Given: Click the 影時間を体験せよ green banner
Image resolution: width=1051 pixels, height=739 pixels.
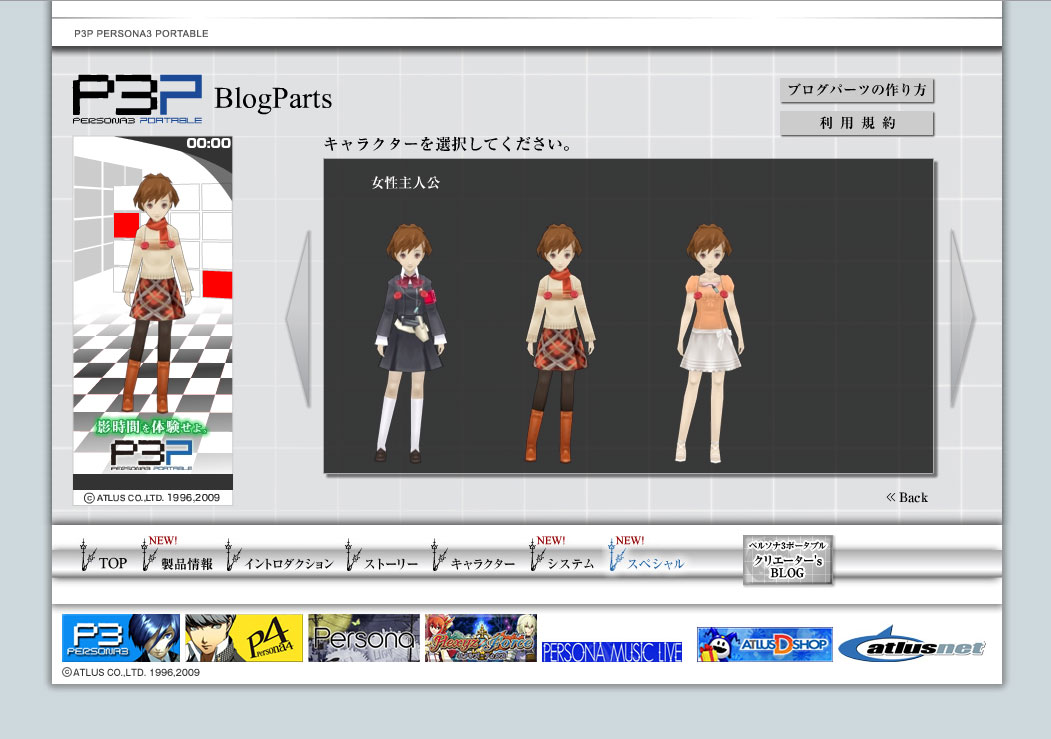Looking at the screenshot, I should pos(152,426).
